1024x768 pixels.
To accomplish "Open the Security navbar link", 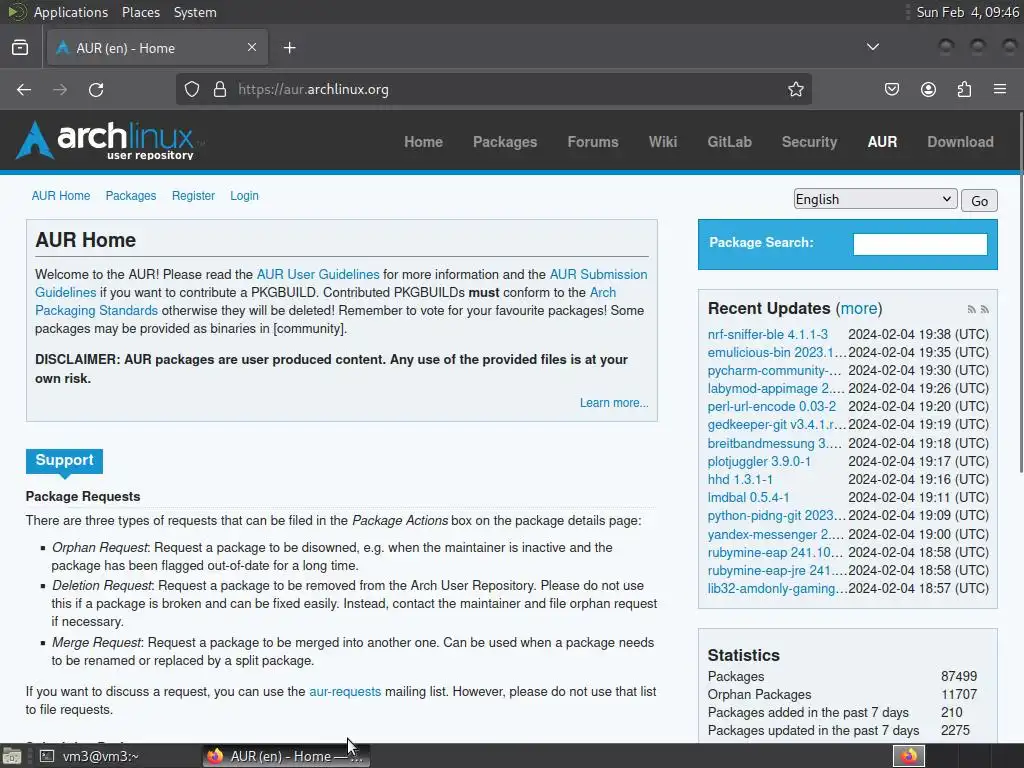I will pyautogui.click(x=809, y=142).
